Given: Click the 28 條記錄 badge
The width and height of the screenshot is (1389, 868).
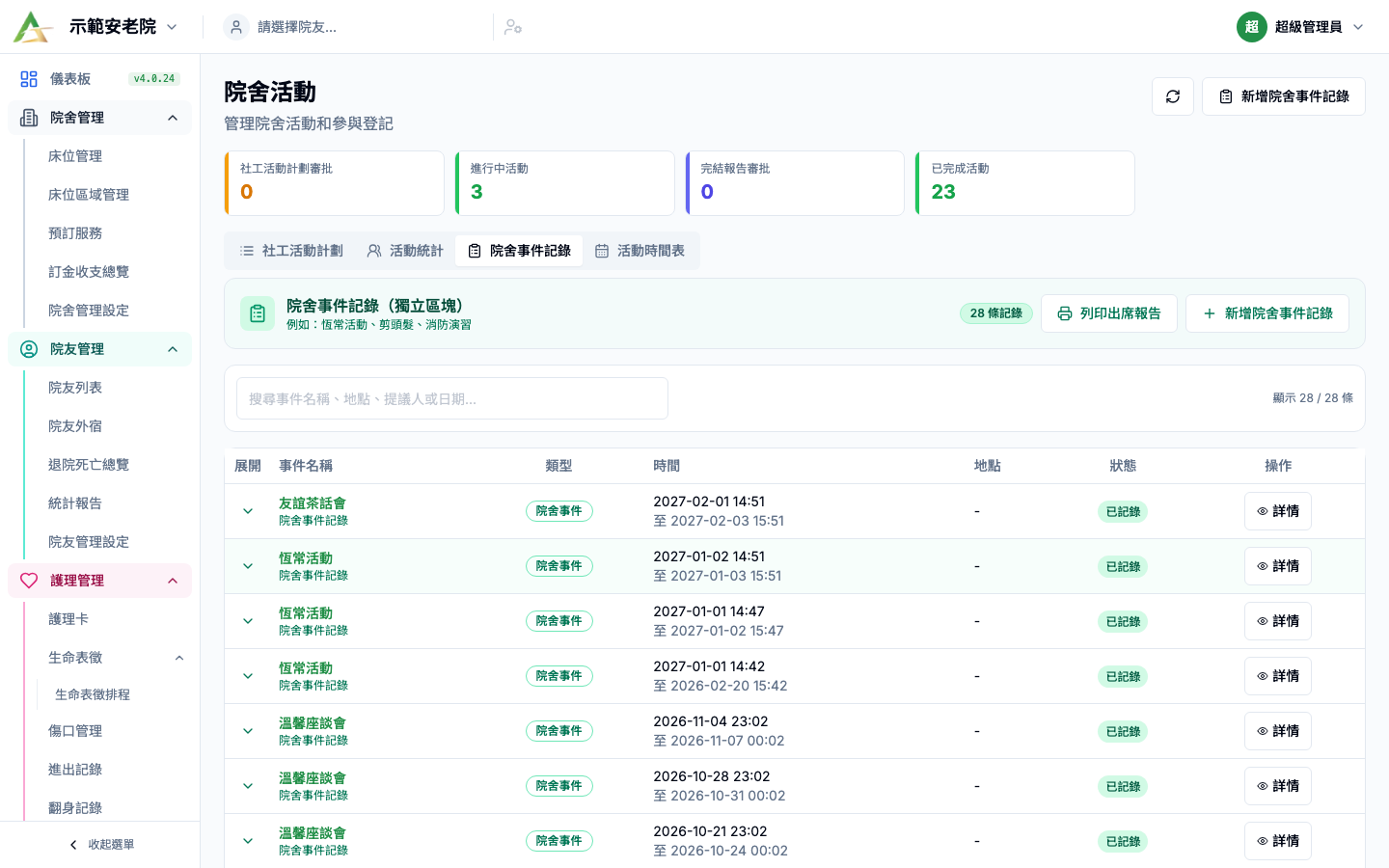Looking at the screenshot, I should click(996, 313).
